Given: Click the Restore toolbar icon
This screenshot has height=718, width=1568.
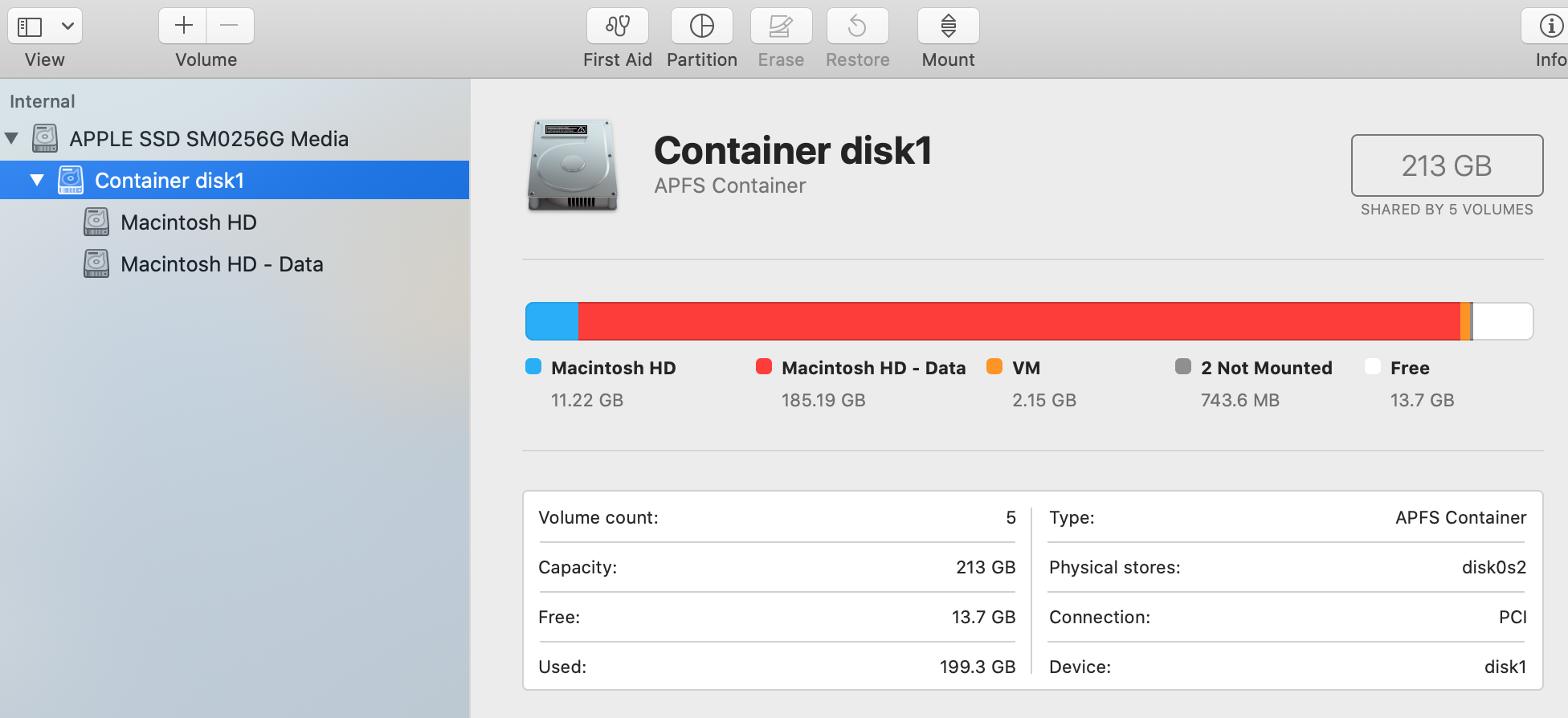Looking at the screenshot, I should tap(857, 26).
